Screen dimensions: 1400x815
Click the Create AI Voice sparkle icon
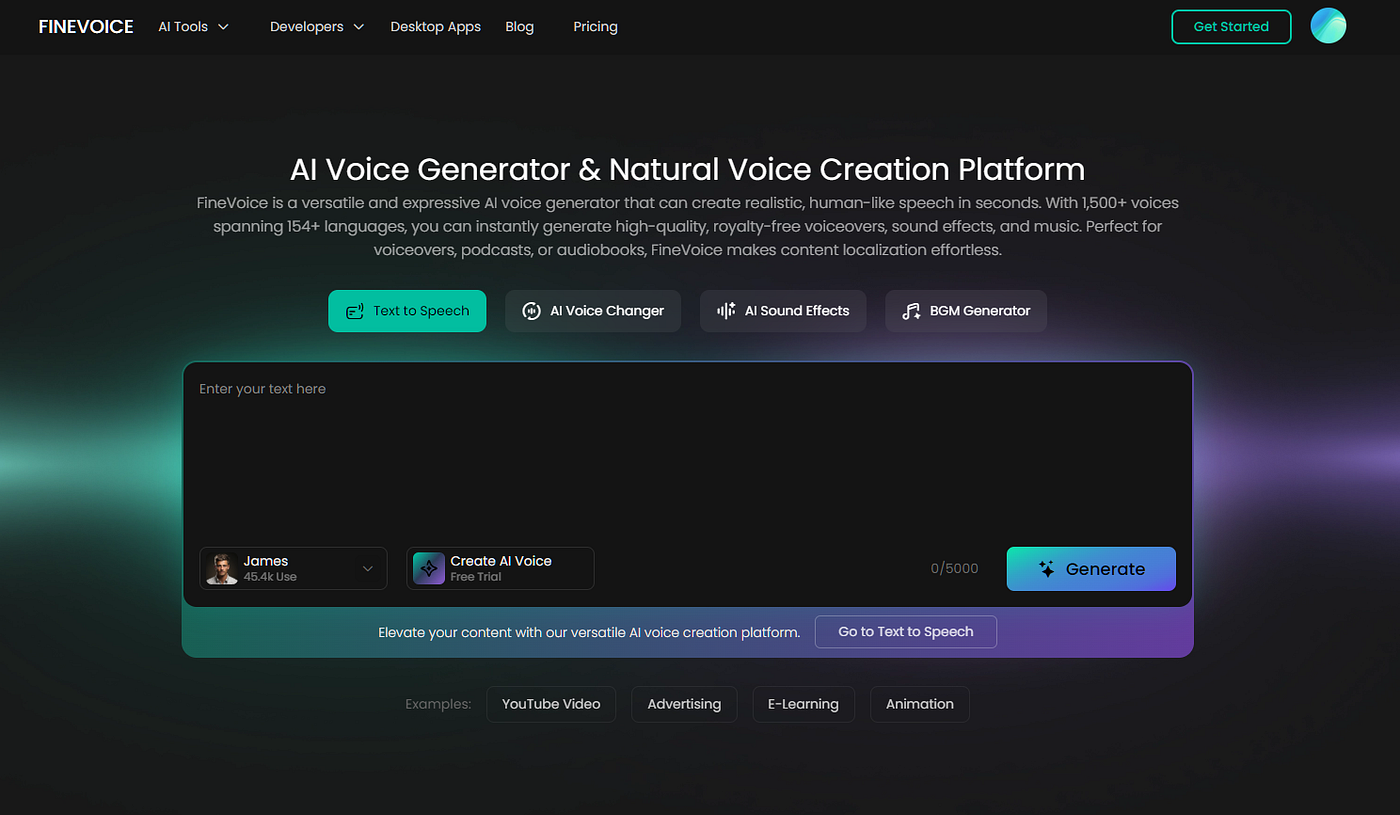[x=429, y=568]
